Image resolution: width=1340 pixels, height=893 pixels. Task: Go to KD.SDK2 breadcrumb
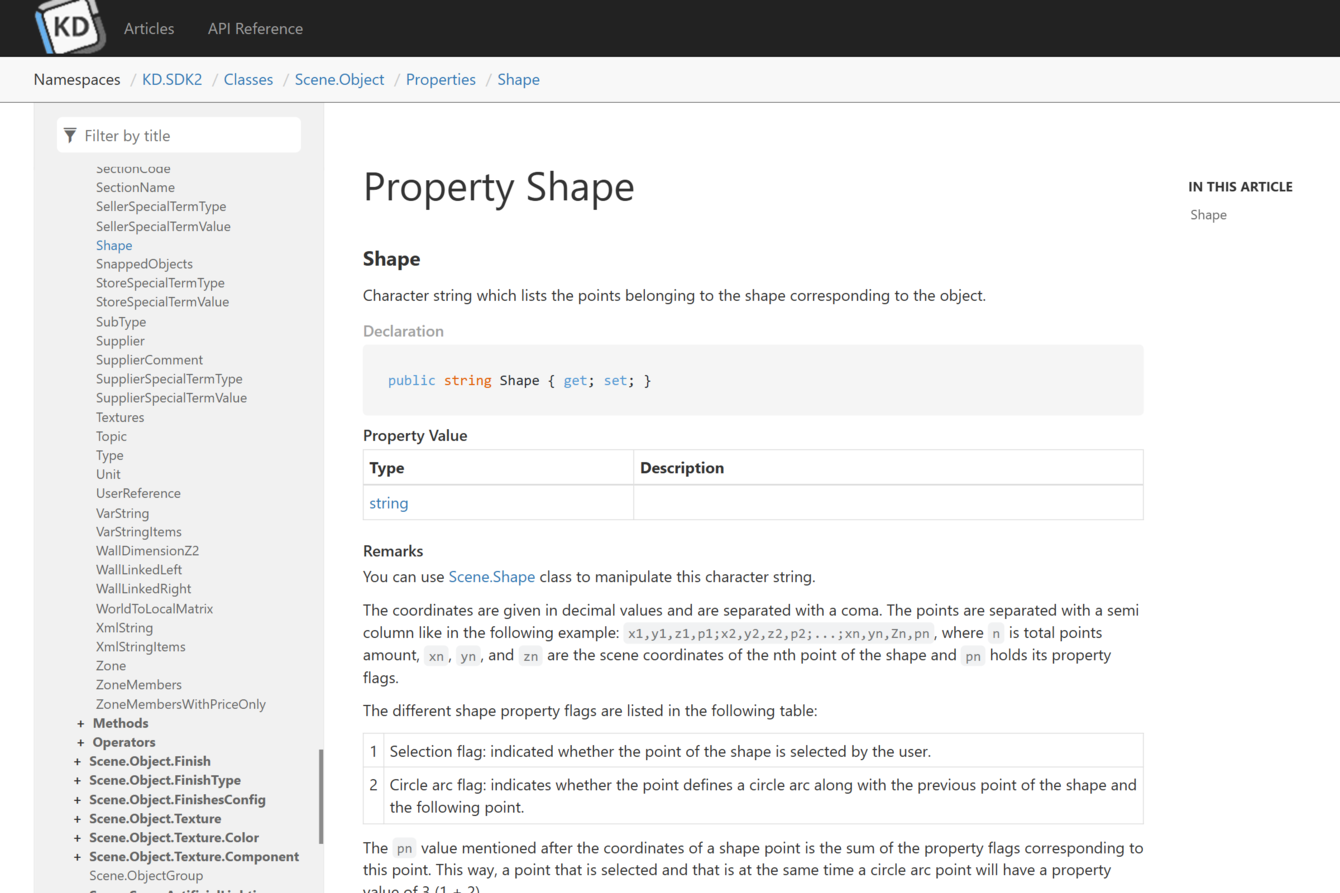point(172,79)
